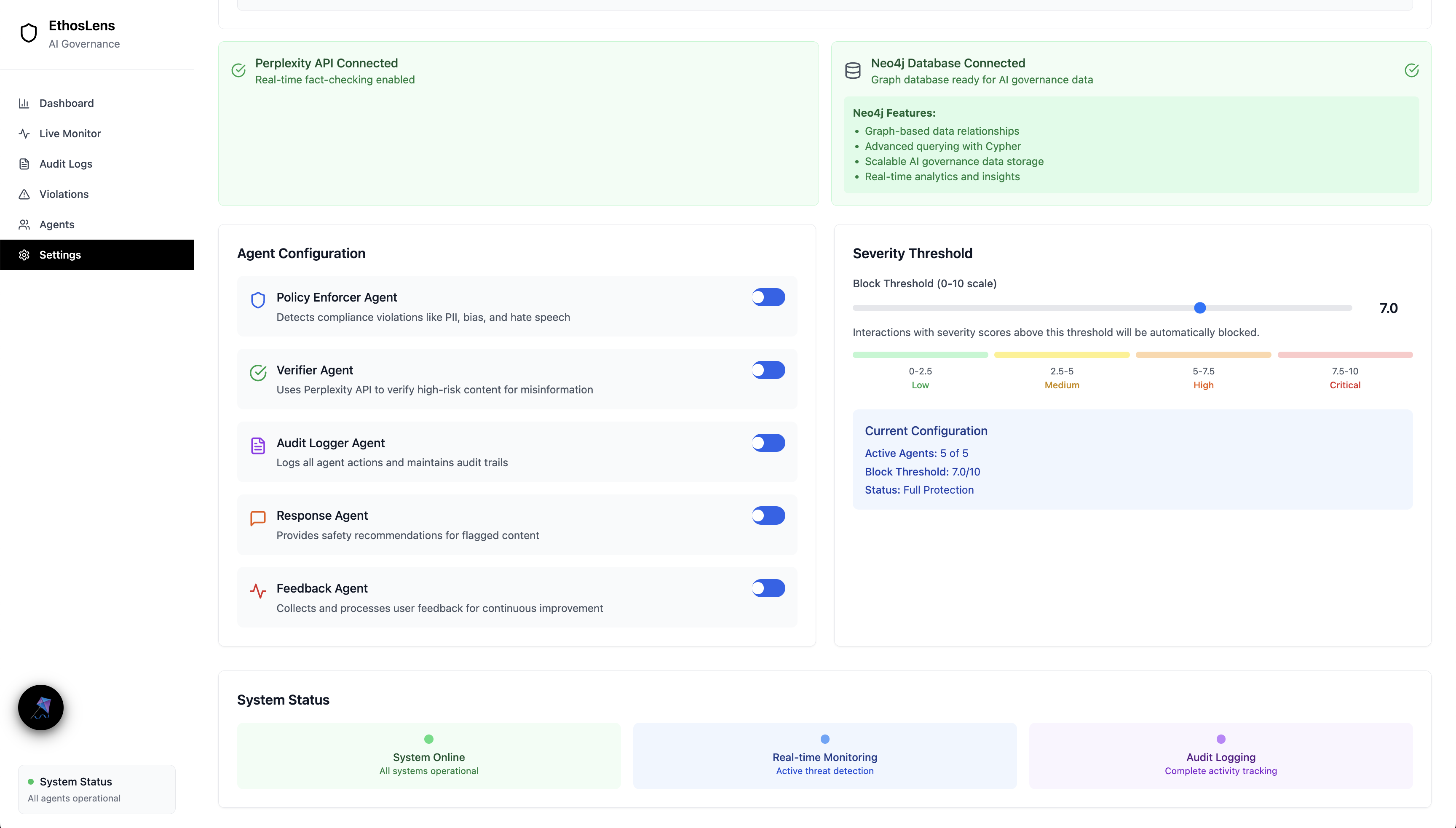Click the Response Agent chat bubble icon
This screenshot has height=828, width=1456.
pyautogui.click(x=258, y=518)
